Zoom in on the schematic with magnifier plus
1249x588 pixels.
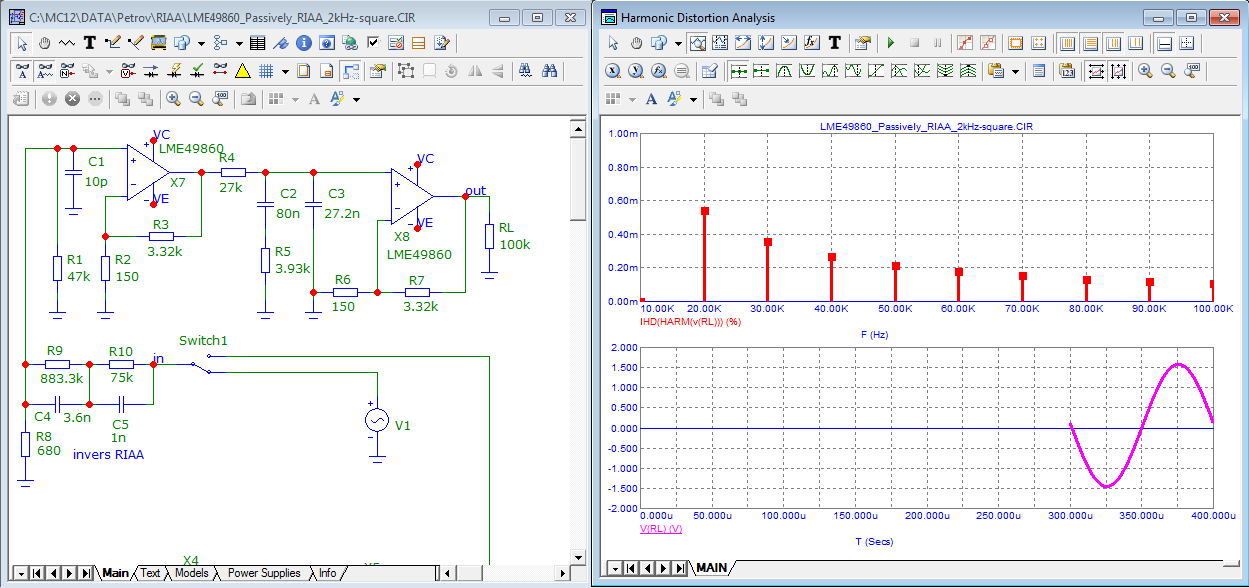173,99
